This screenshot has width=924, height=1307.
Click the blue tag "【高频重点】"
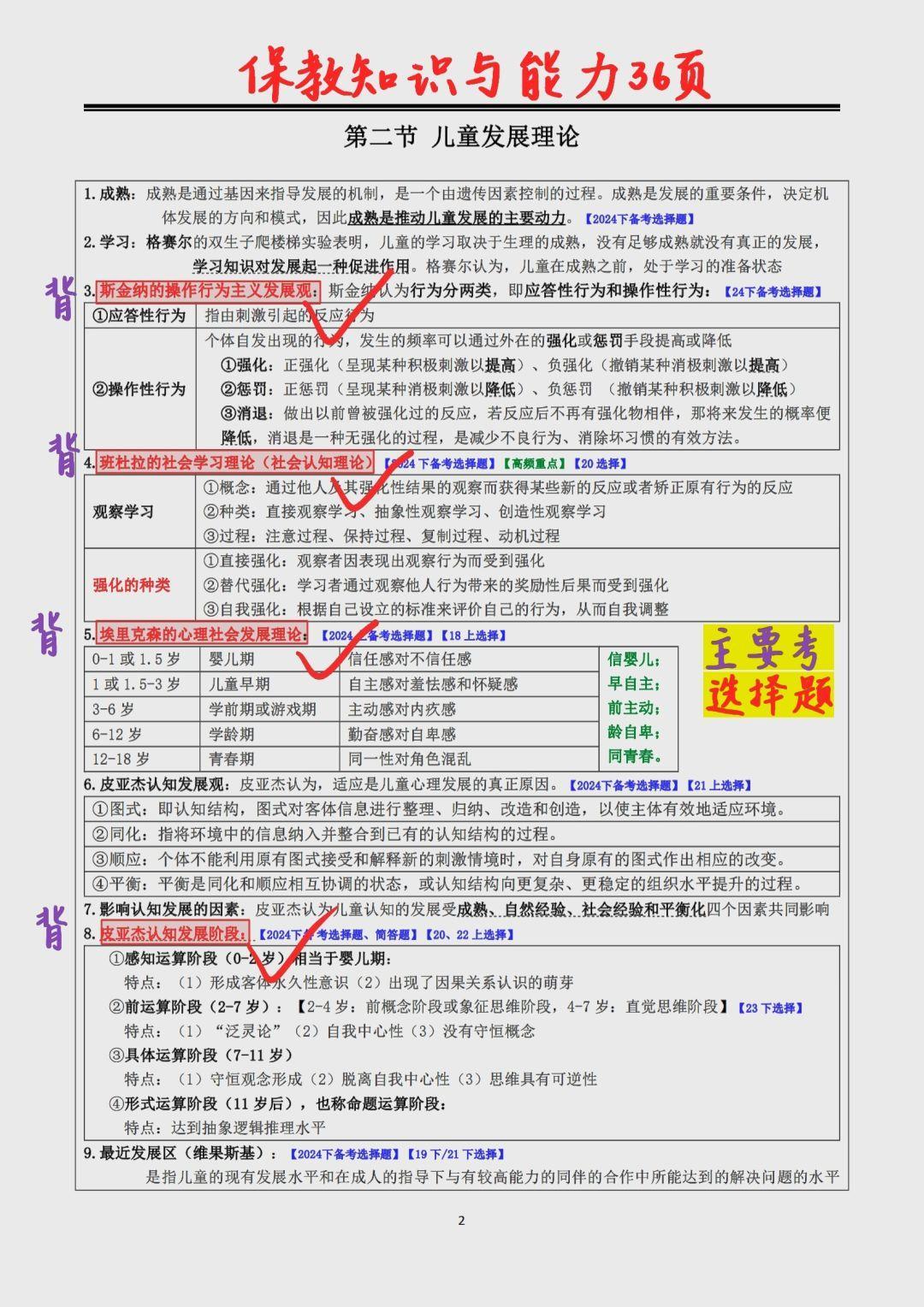(x=535, y=464)
